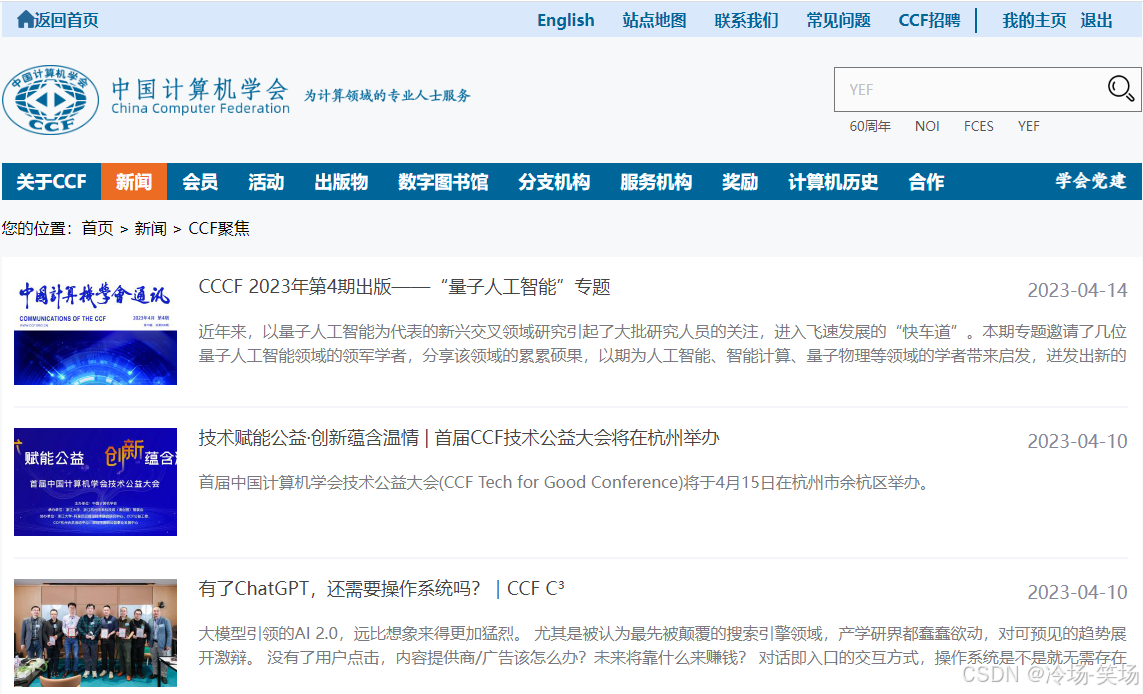
Task: Click 首页 in the breadcrumb
Action: coord(97,228)
